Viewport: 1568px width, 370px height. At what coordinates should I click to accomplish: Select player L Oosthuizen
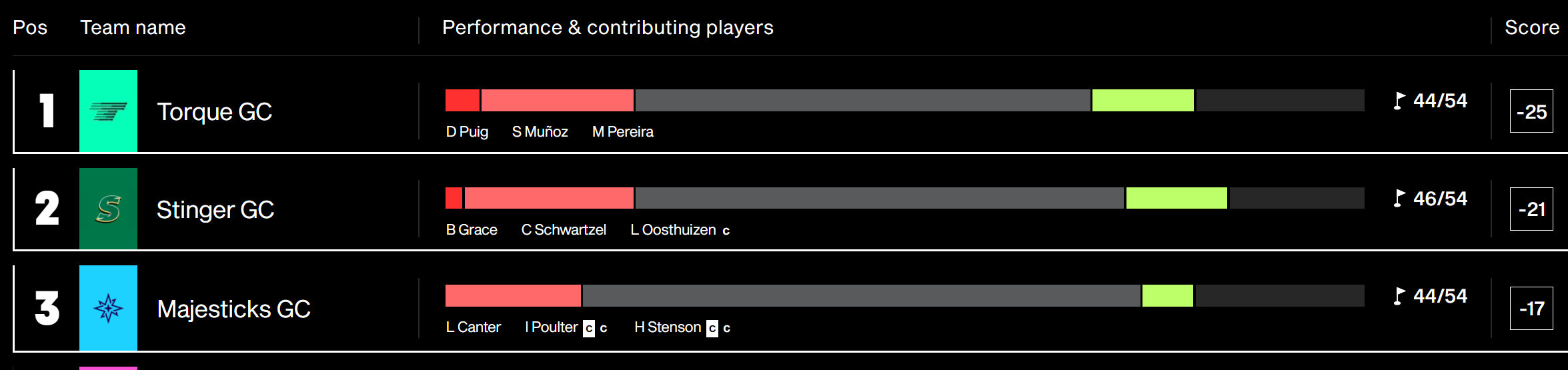(674, 230)
